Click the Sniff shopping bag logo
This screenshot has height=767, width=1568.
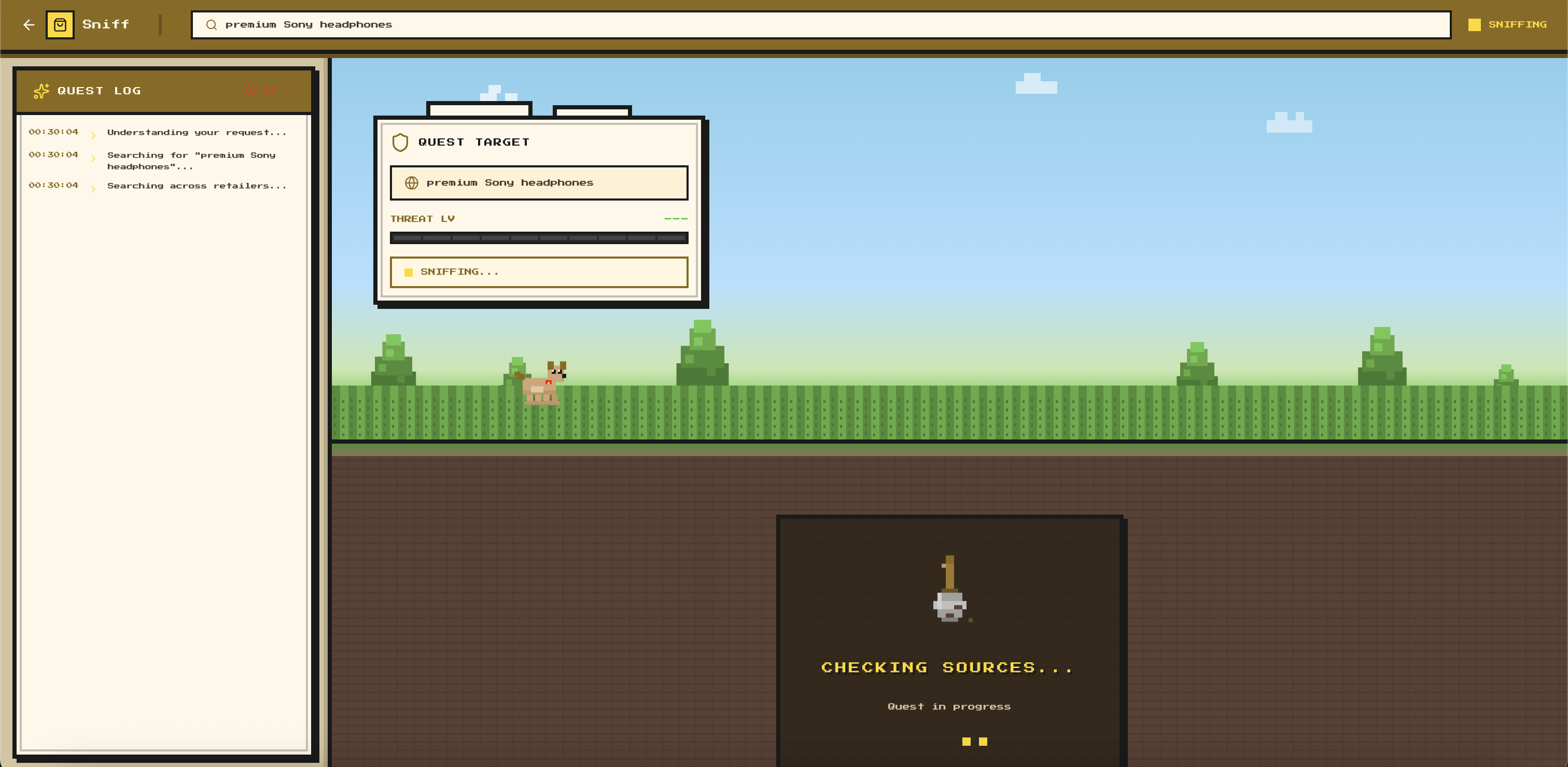point(60,25)
